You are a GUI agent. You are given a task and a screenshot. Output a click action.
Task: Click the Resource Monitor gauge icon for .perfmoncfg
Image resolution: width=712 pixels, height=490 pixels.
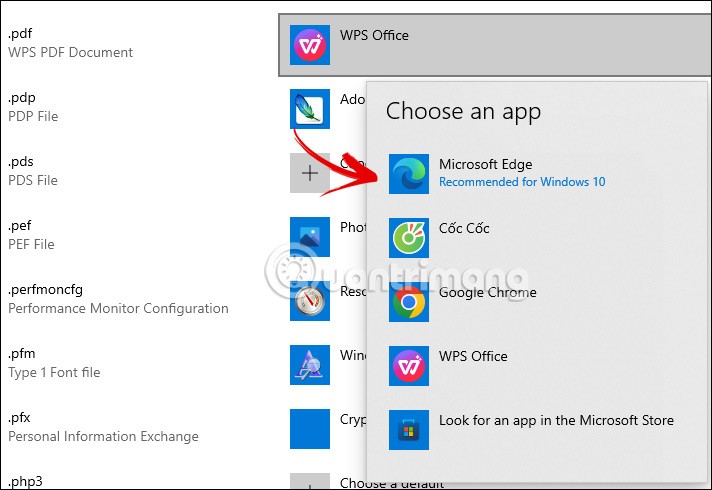pos(310,301)
